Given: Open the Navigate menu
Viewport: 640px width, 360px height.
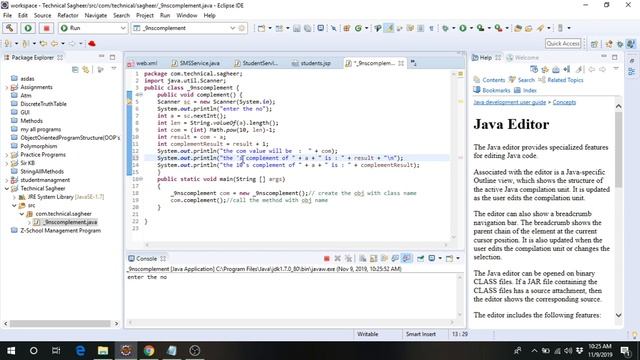Looking at the screenshot, I should (96, 16).
